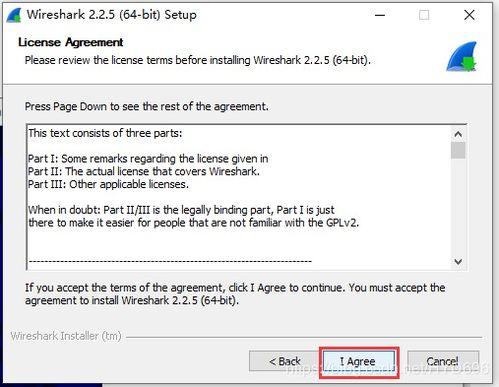Viewport: 499px width, 387px height.
Task: Click the 'License Agreement' heading
Action: click(x=71, y=42)
